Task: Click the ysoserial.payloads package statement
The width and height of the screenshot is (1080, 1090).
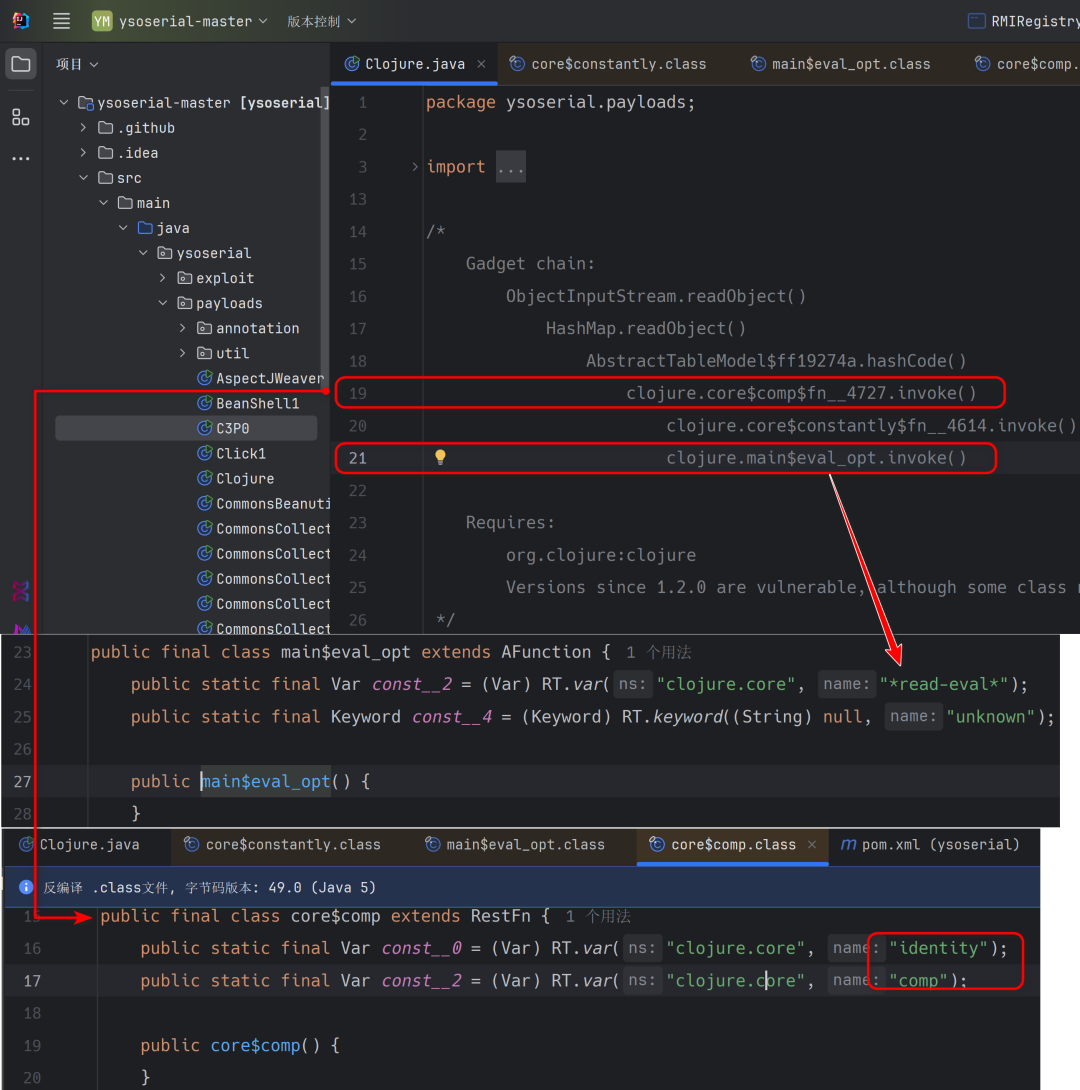Action: pyautogui.click(x=560, y=102)
